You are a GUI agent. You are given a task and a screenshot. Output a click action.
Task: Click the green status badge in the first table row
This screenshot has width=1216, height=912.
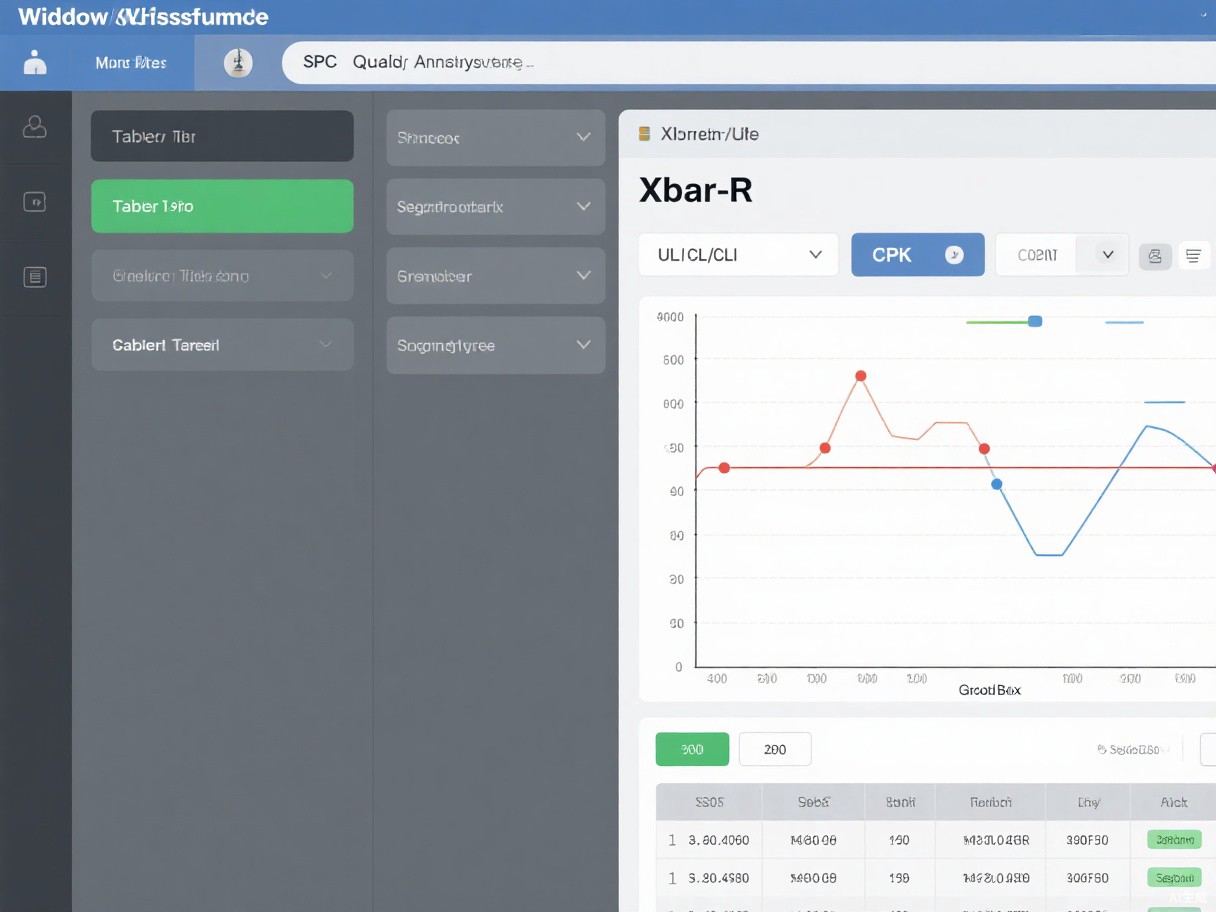(1175, 840)
